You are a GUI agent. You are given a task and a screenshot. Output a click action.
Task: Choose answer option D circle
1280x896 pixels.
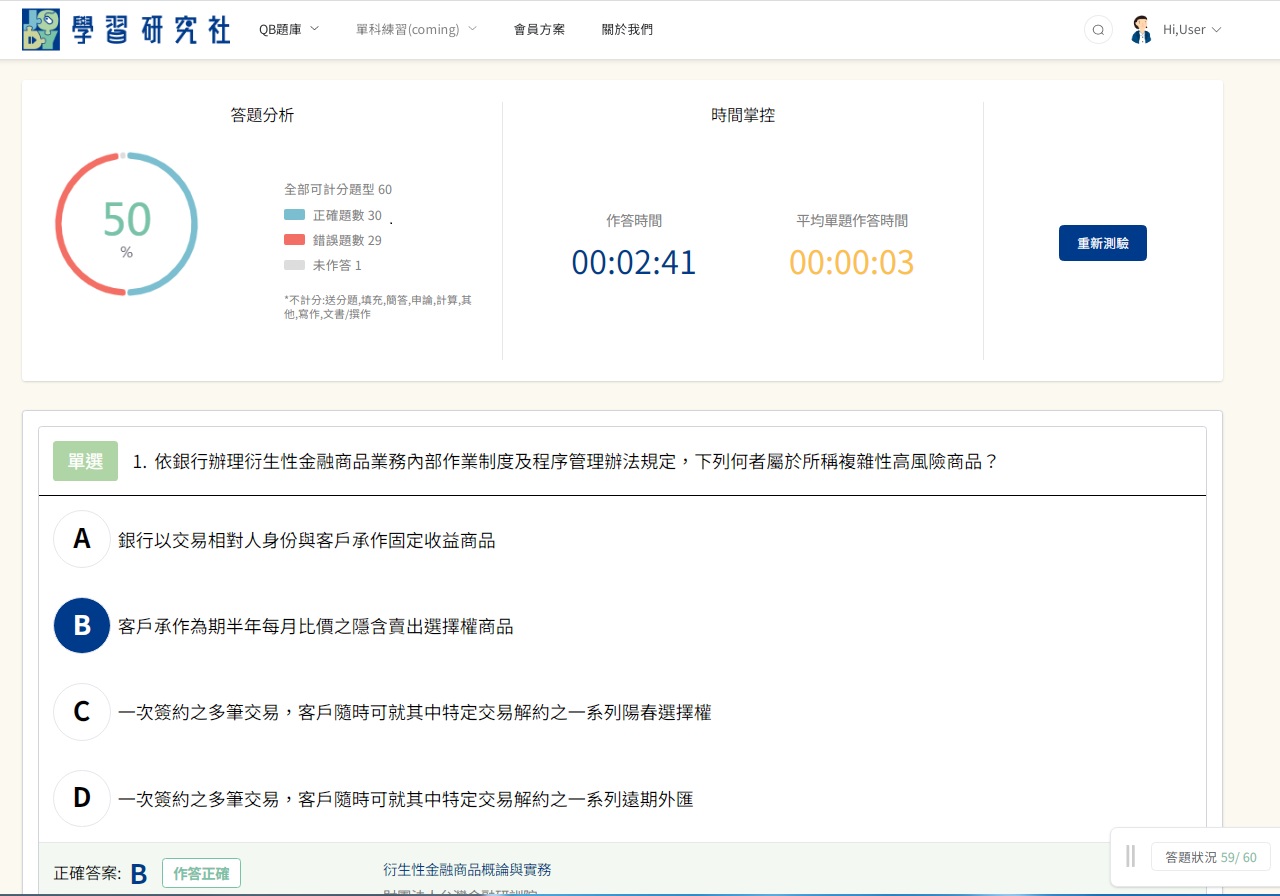(x=82, y=798)
